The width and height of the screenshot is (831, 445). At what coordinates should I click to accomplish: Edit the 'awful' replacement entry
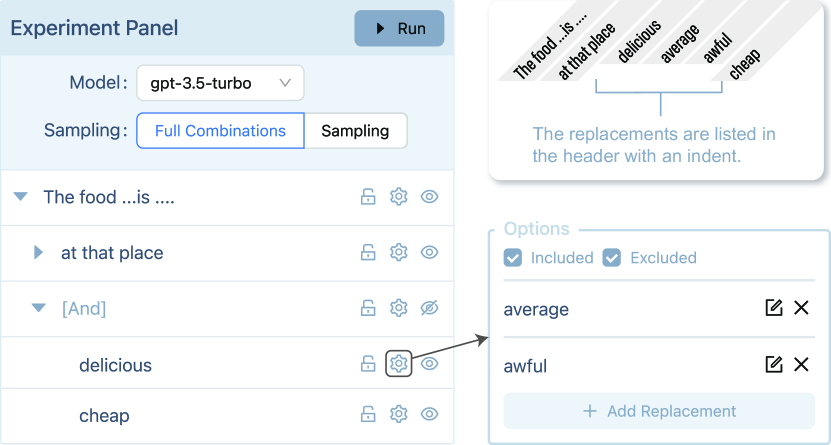point(774,364)
